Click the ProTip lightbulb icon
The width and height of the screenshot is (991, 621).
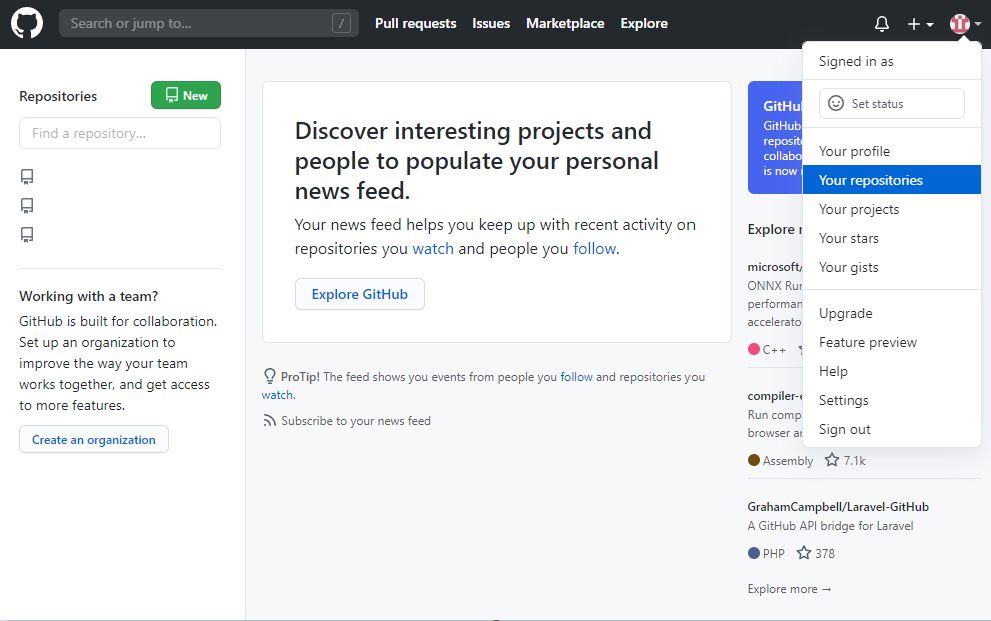tap(270, 377)
